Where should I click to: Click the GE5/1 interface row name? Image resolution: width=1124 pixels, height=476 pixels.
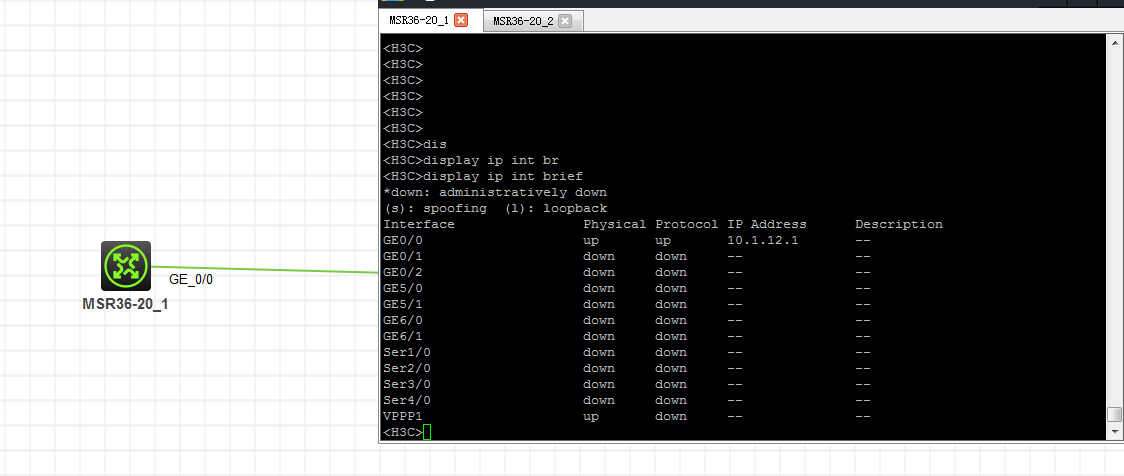[403, 305]
